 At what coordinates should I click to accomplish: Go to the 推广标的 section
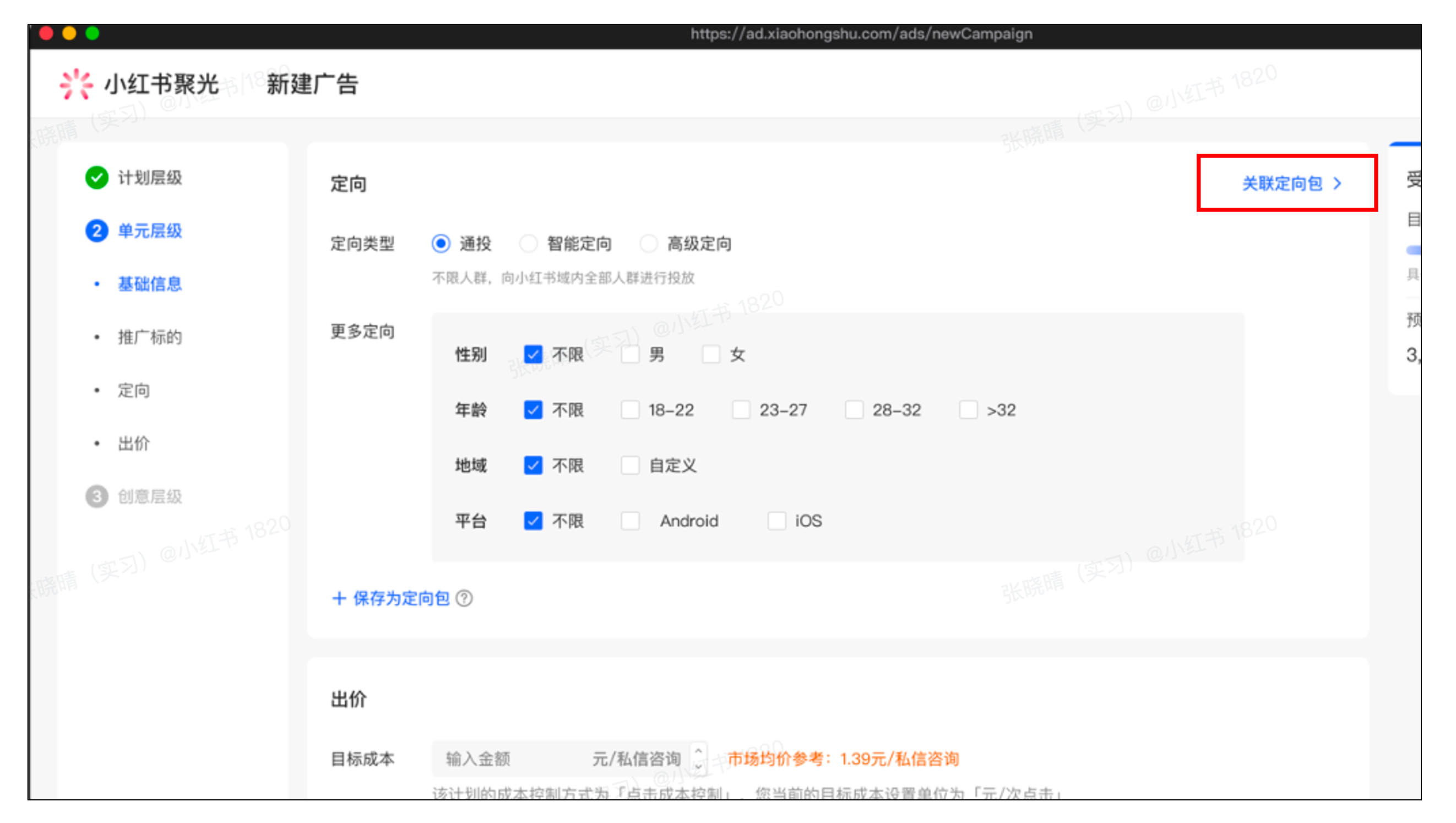click(150, 337)
